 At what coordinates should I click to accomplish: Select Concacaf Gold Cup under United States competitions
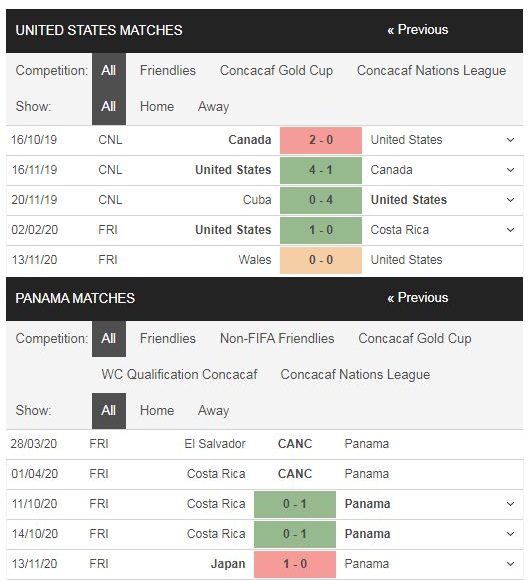[276, 71]
